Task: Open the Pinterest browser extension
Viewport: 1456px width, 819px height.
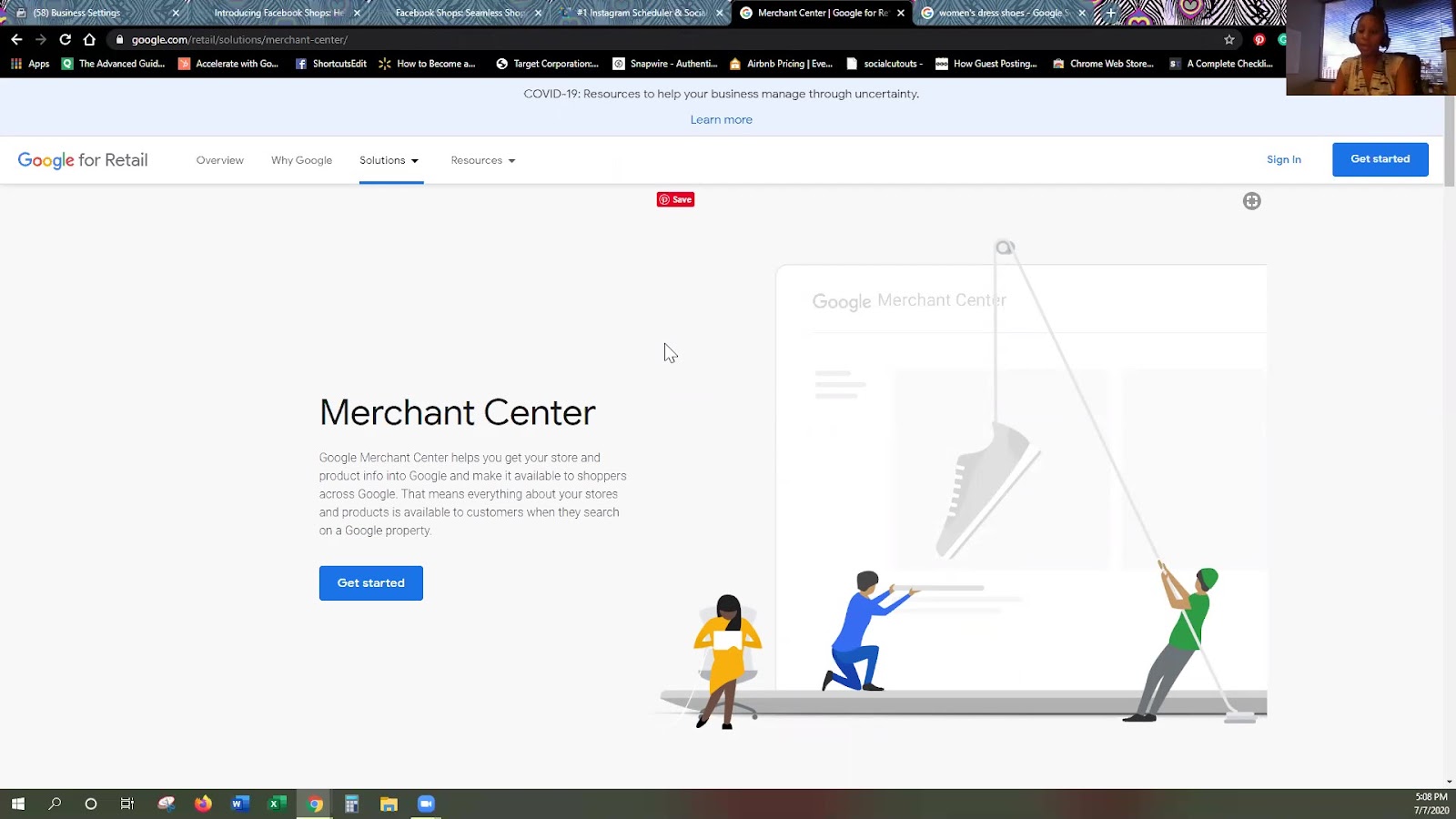Action: [x=1259, y=39]
